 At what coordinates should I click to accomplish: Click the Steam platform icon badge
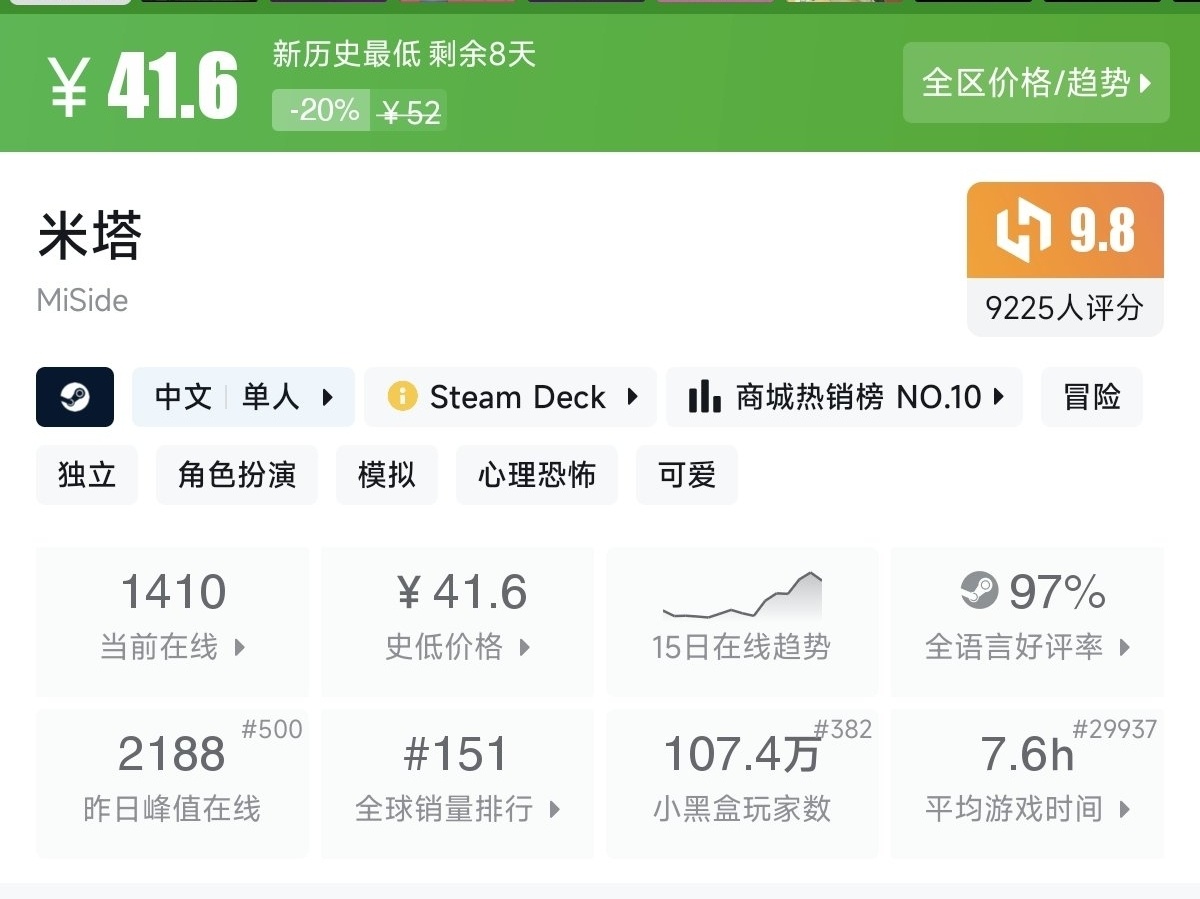pos(75,397)
